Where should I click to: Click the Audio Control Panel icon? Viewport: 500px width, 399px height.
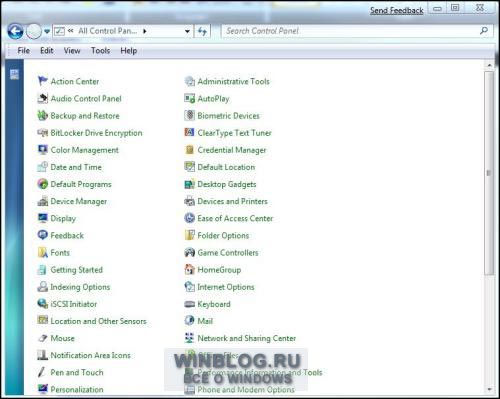[43, 98]
